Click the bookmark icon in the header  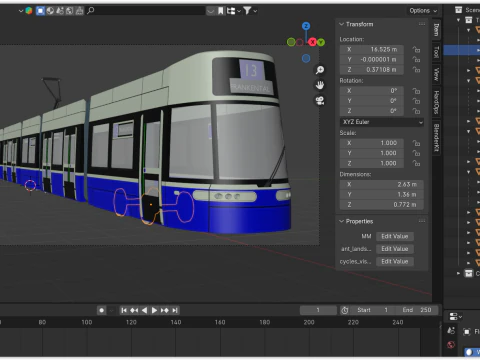(x=220, y=11)
